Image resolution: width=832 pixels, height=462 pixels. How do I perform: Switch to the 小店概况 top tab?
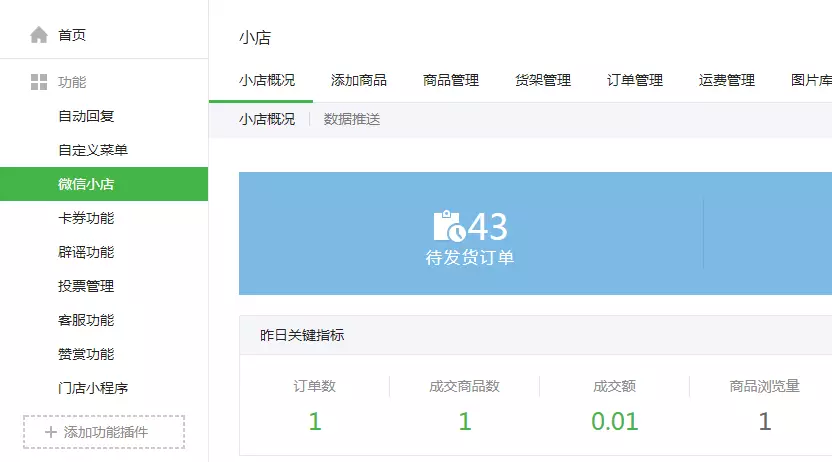pyautogui.click(x=267, y=80)
